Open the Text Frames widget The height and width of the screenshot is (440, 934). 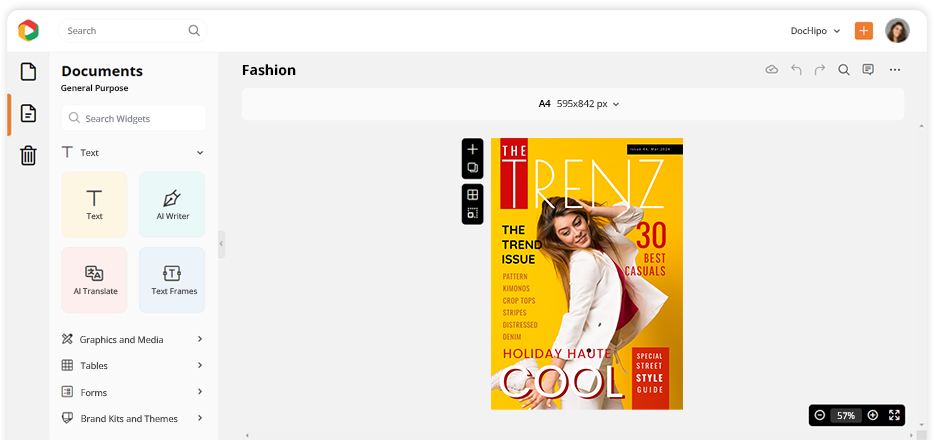point(172,280)
